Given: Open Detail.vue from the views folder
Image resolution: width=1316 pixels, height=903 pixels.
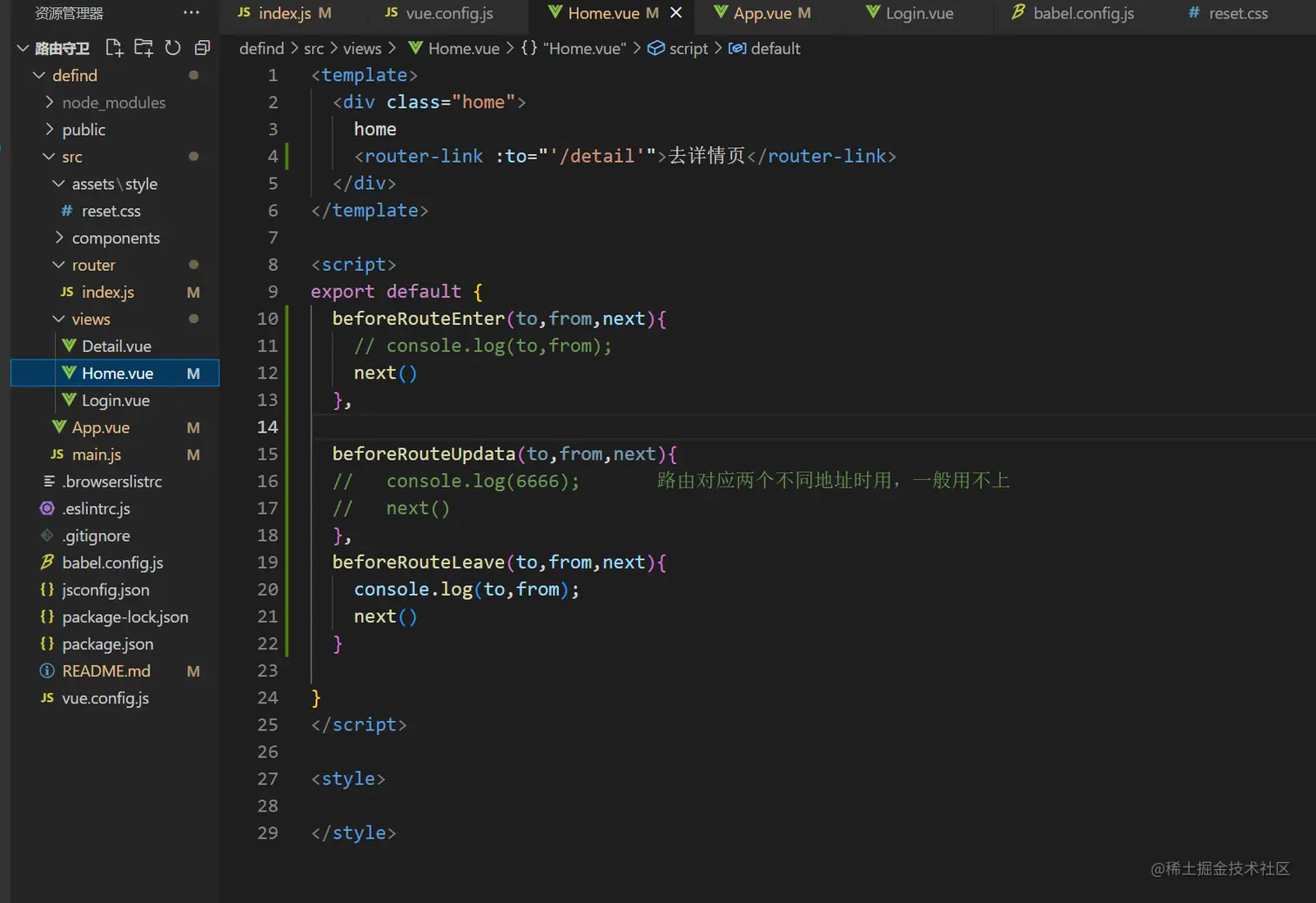Looking at the screenshot, I should pyautogui.click(x=115, y=346).
